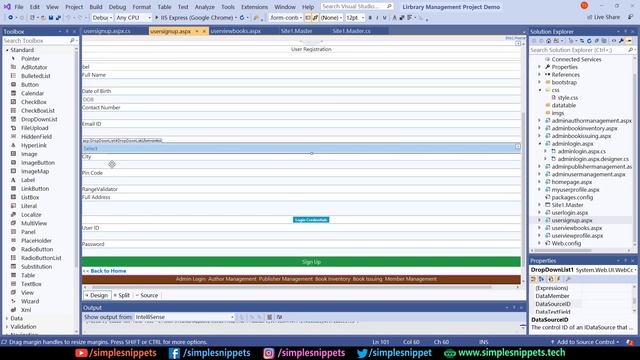This screenshot has width=640, height=360.
Task: Click the Categorized view icon in Properties panel
Action: [533, 279]
